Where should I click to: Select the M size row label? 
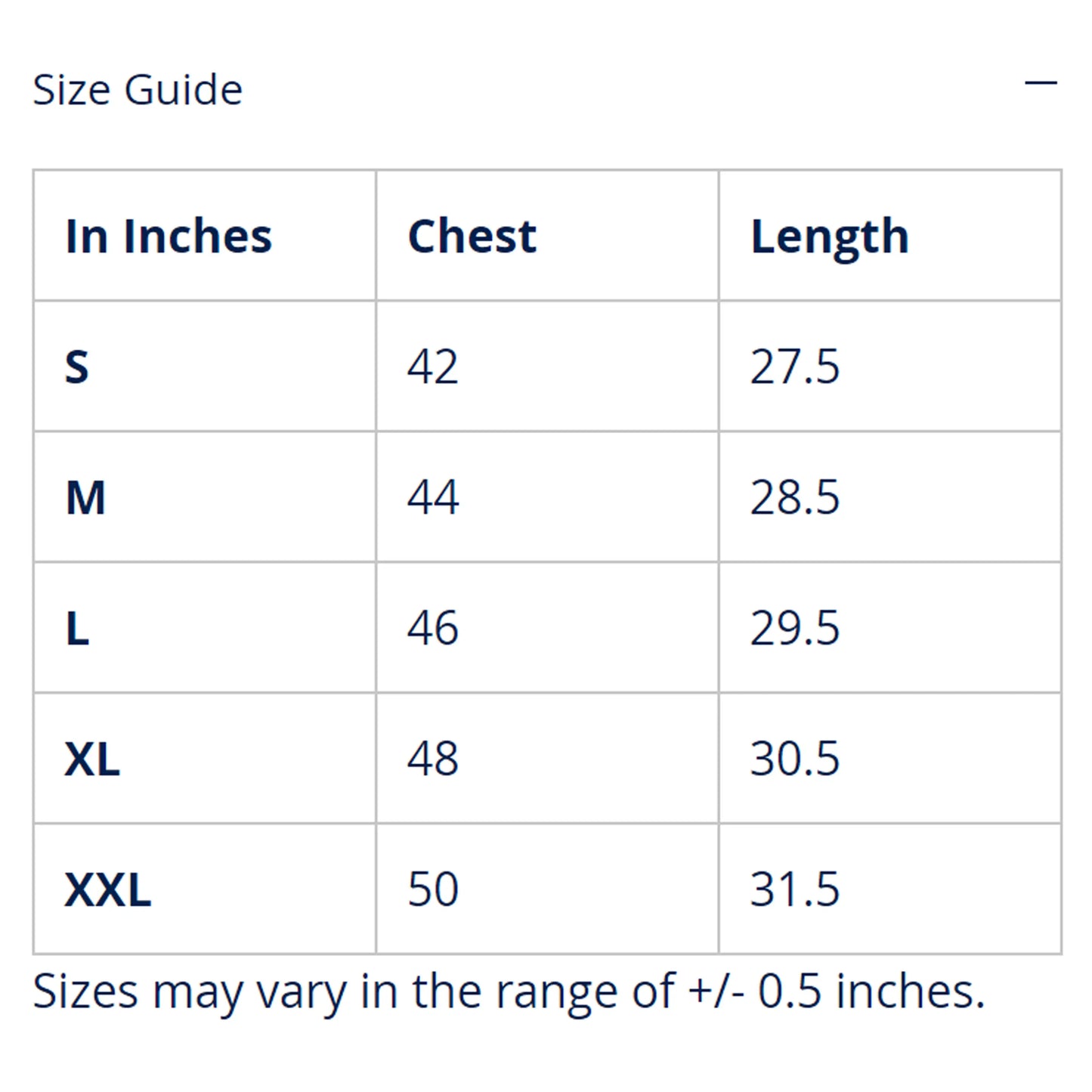(x=85, y=498)
